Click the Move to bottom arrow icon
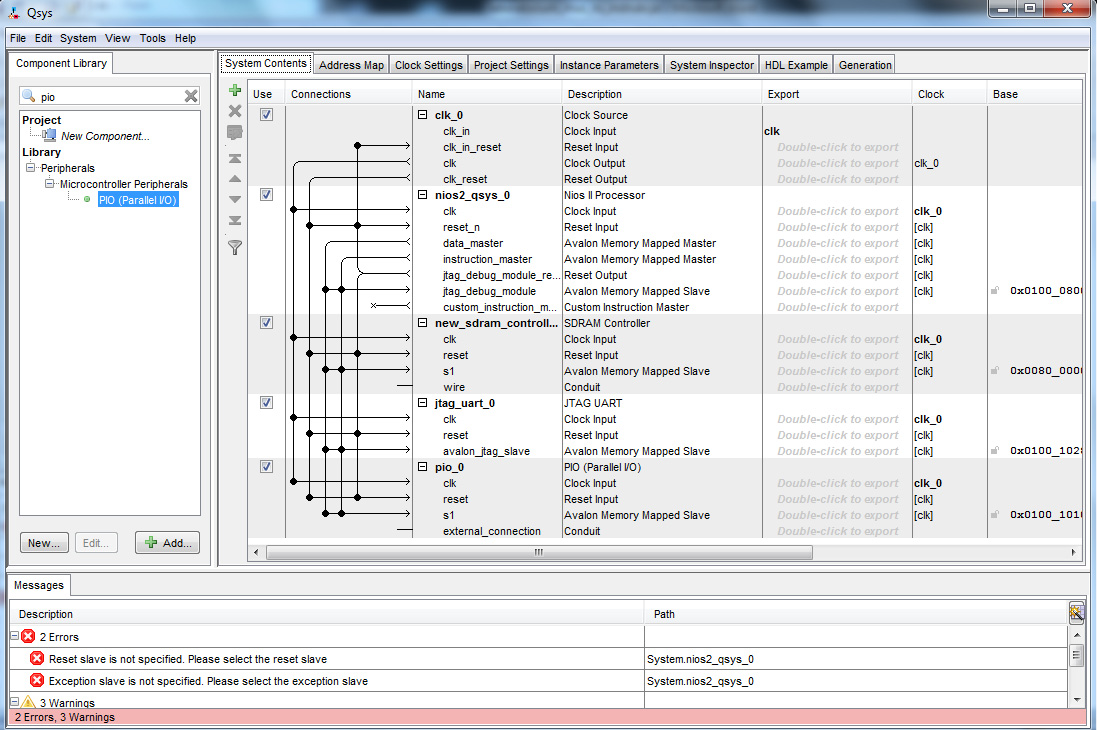The height and width of the screenshot is (730, 1097). point(235,220)
